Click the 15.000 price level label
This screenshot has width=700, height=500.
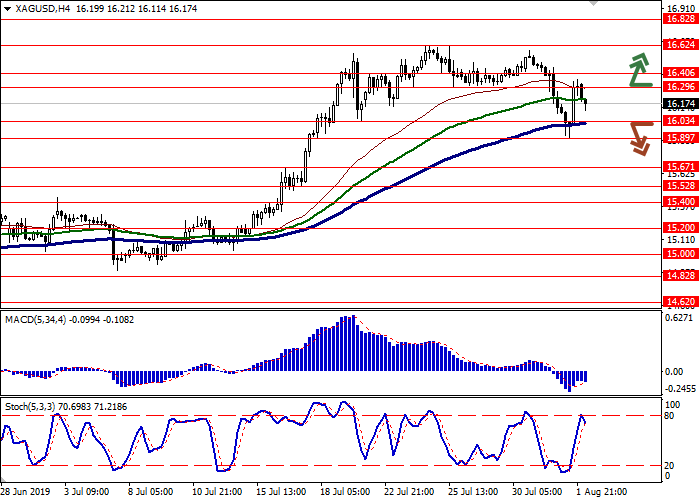point(679,254)
